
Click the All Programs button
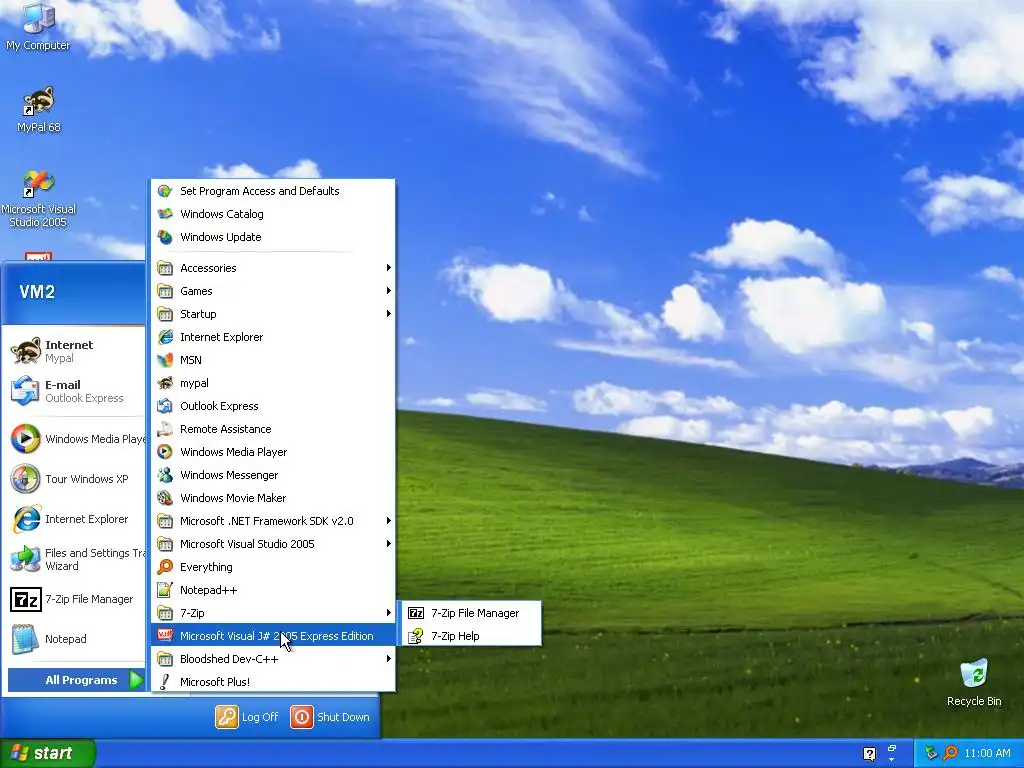(x=76, y=680)
